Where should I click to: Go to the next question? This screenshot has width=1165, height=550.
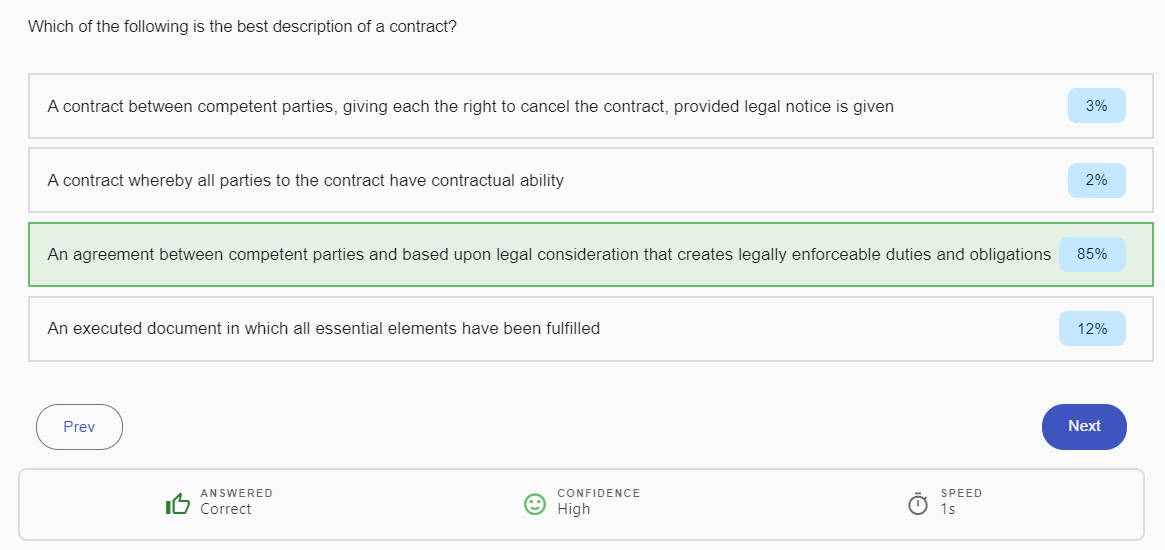point(1084,427)
